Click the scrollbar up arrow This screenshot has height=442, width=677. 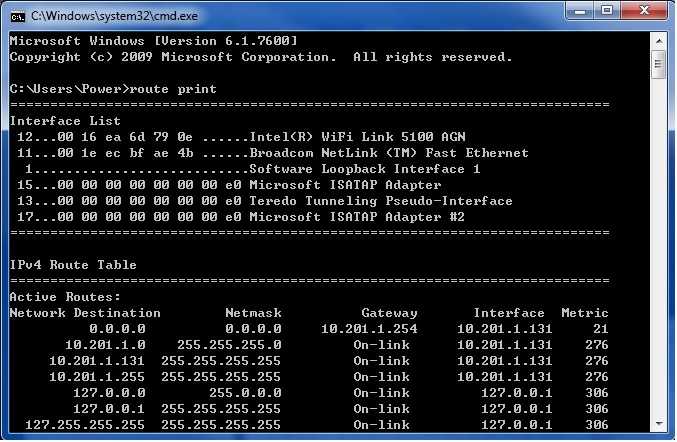tap(657, 40)
